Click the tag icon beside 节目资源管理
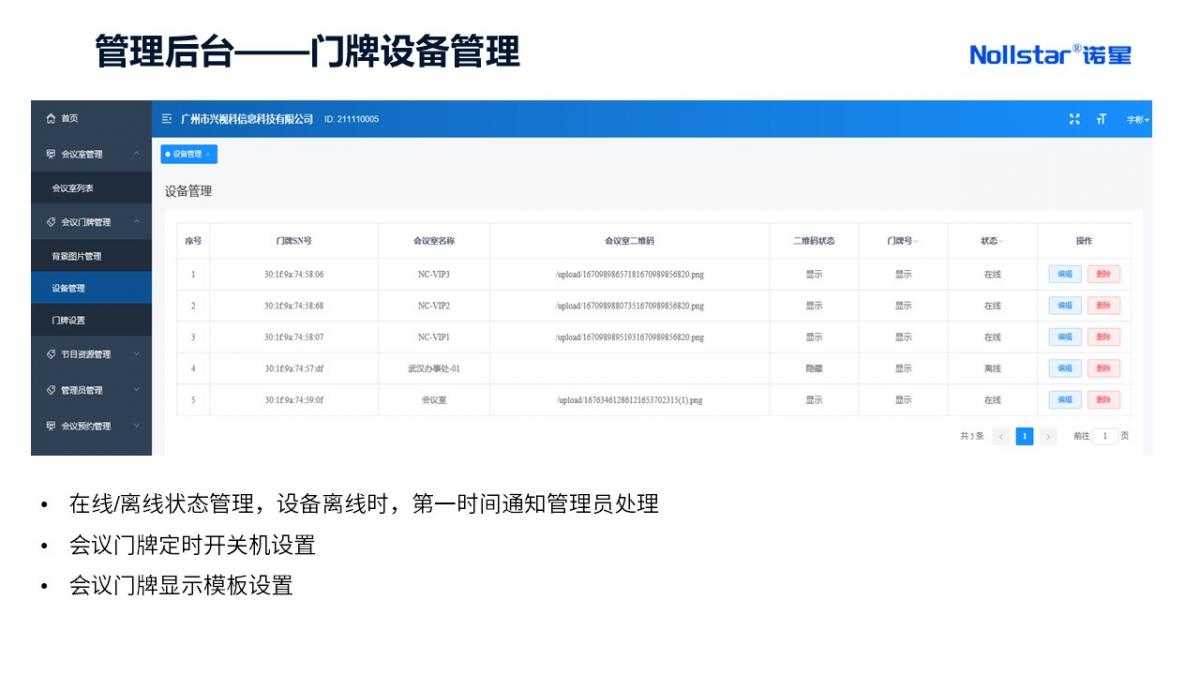1200x675 pixels. 51,354
